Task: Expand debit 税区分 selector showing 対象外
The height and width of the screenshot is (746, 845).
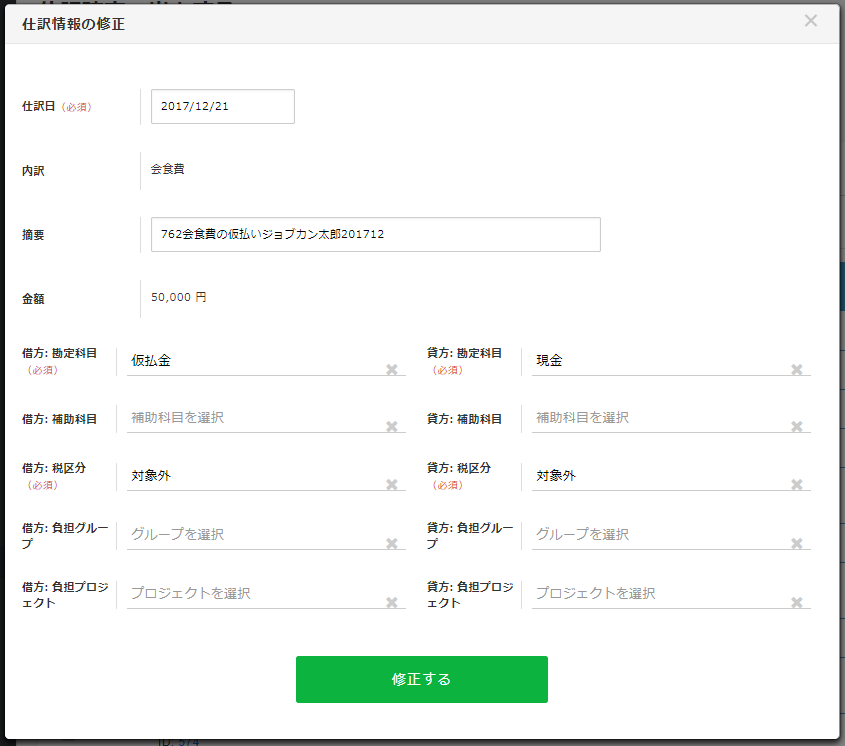Action: pos(250,476)
